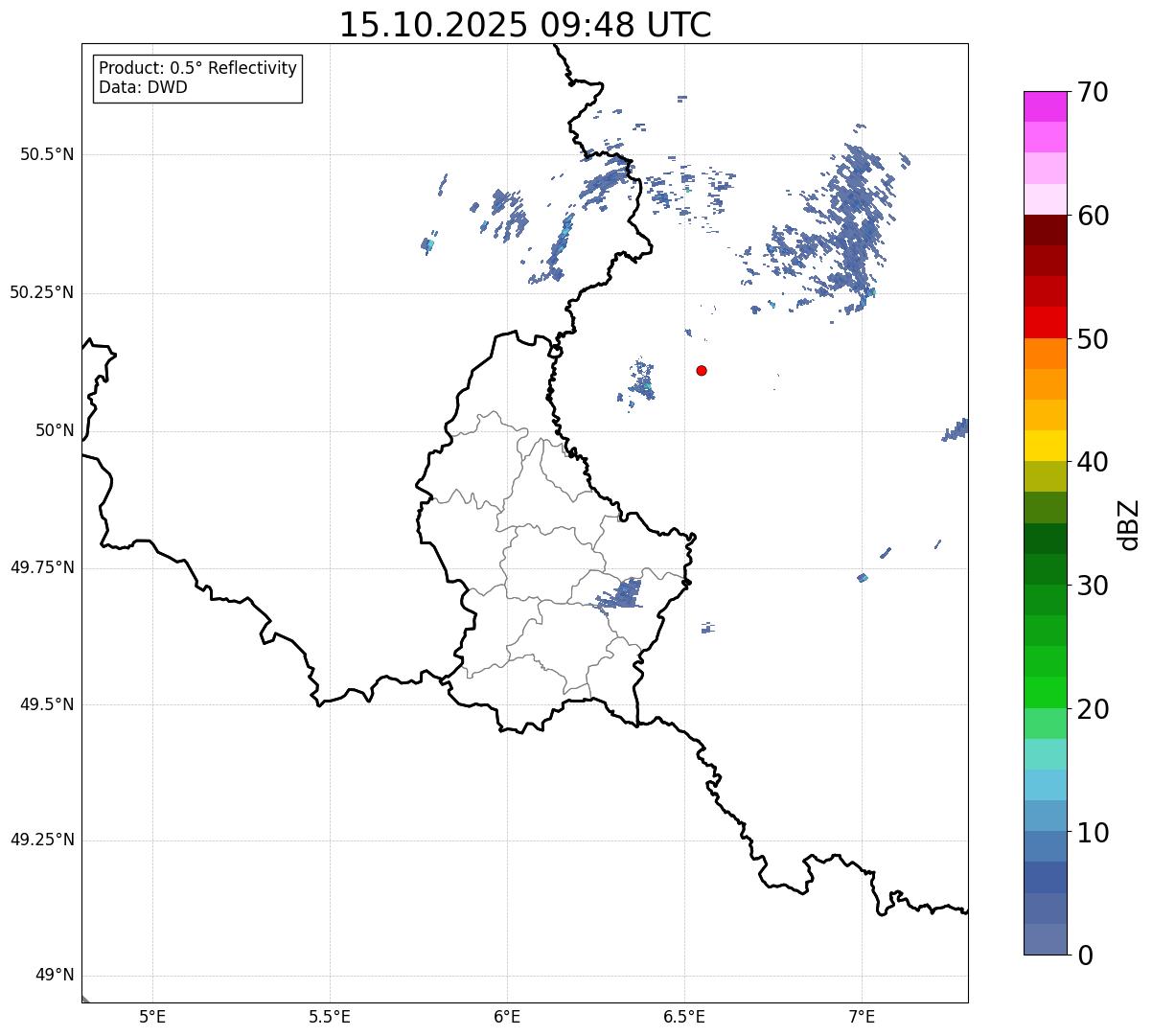Image resolution: width=1152 pixels, height=1036 pixels.
Task: Click the colorbar 30 tick label
Action: click(x=1093, y=586)
